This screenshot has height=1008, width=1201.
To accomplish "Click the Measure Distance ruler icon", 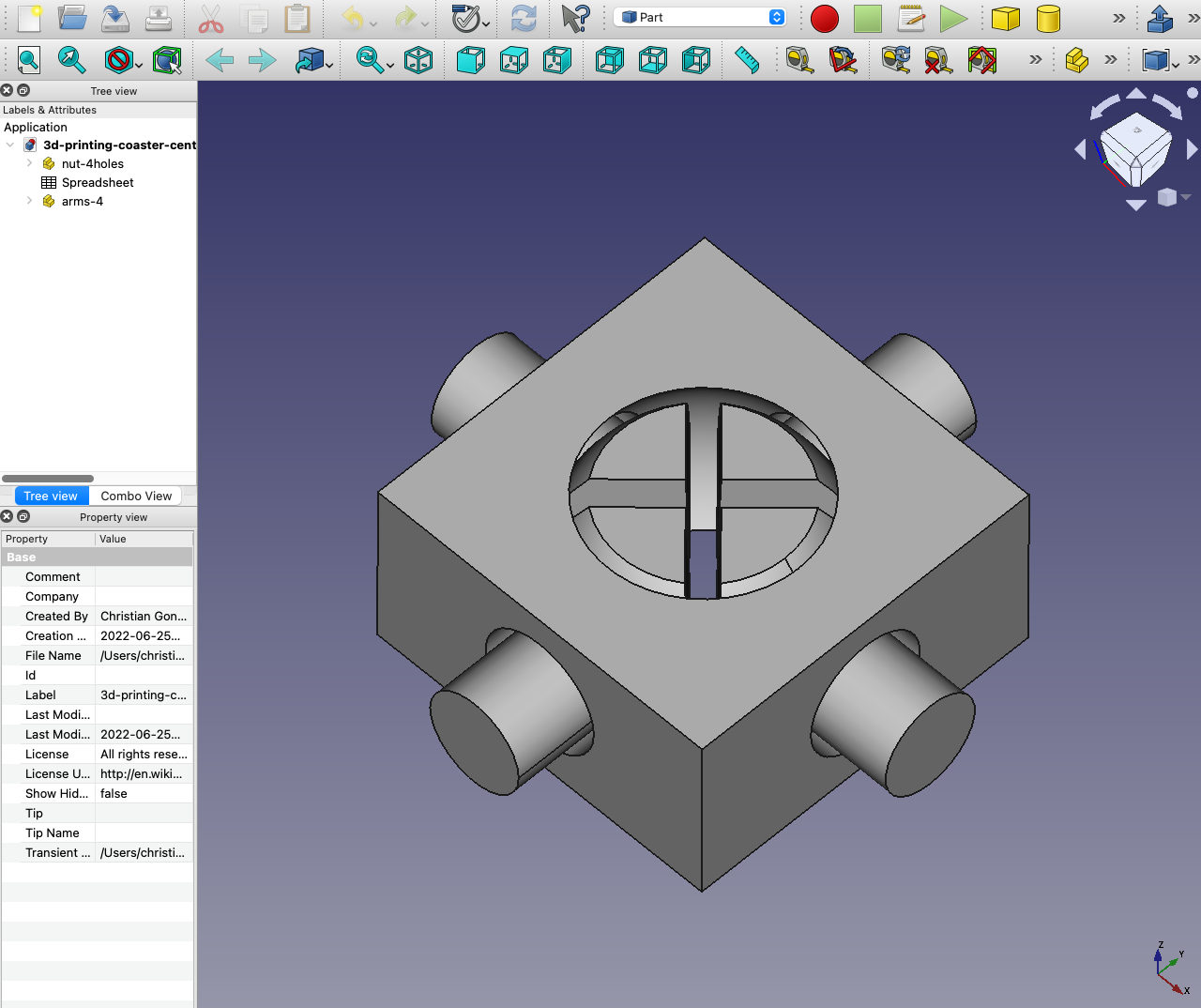I will (x=747, y=61).
